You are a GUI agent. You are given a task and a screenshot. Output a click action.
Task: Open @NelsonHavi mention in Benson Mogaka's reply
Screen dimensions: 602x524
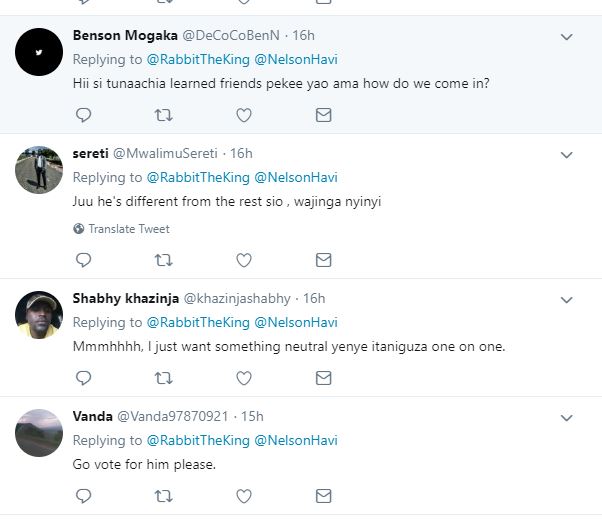(296, 60)
